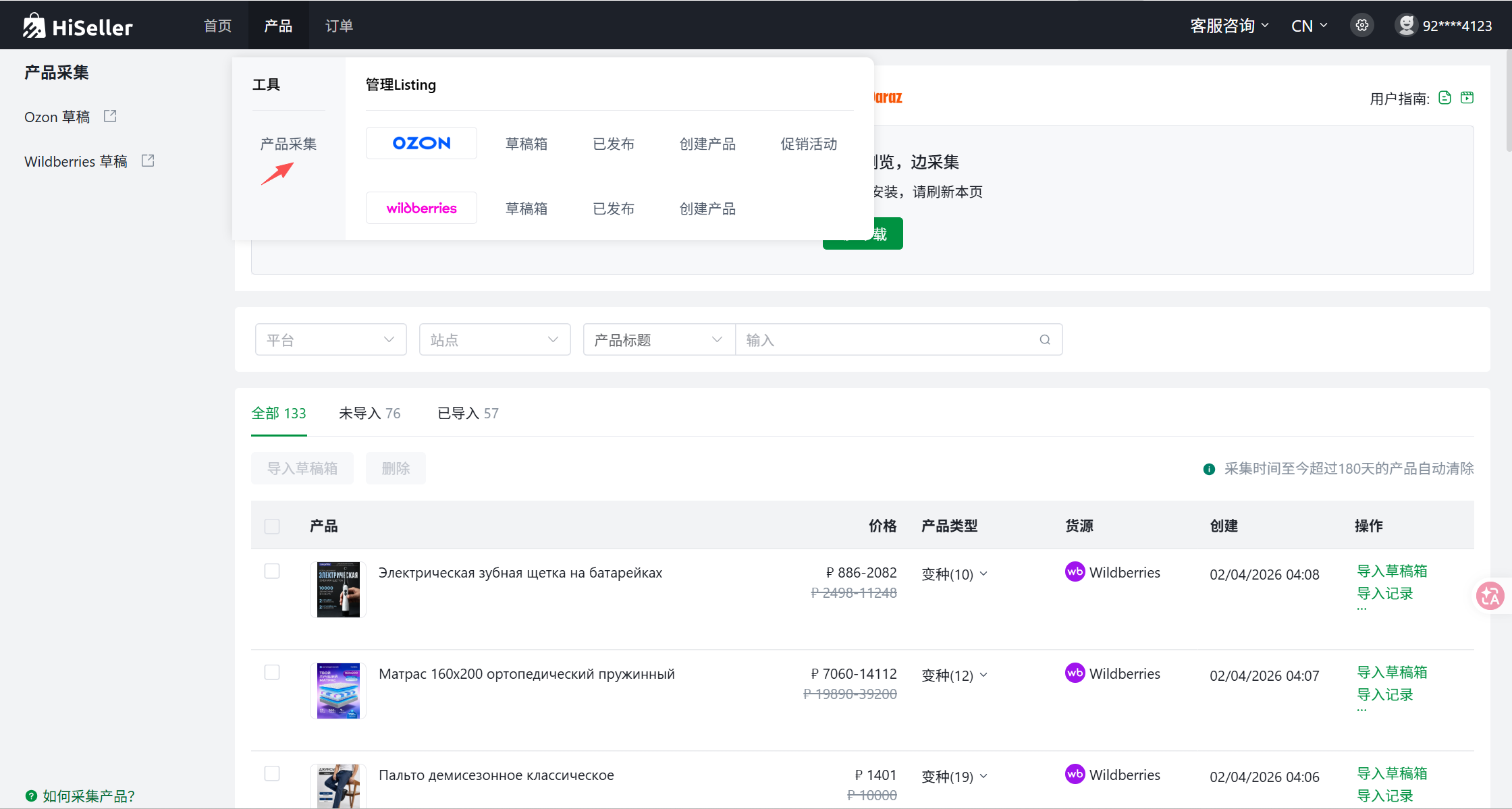Toggle the select-all checkbox in table header
Viewport: 1512px width, 809px height.
coord(272,526)
